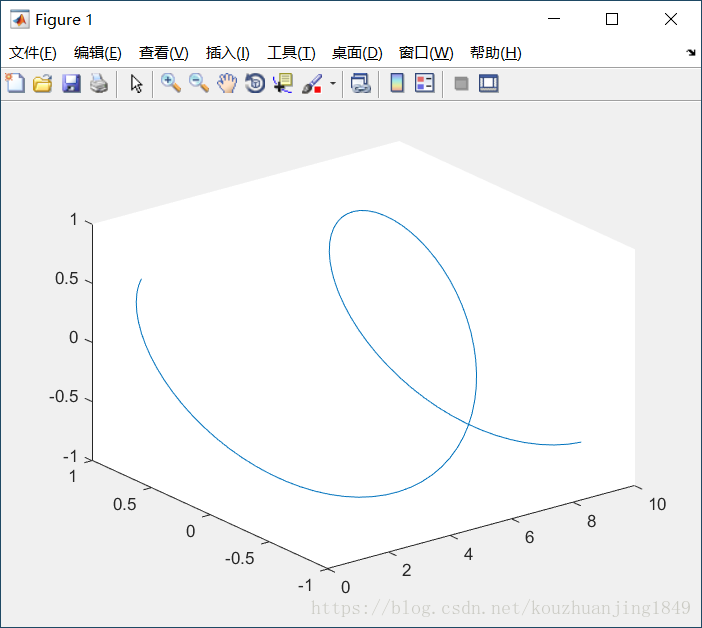Enable the Rotate 3D tool
Screen dimensions: 702x628
point(255,83)
